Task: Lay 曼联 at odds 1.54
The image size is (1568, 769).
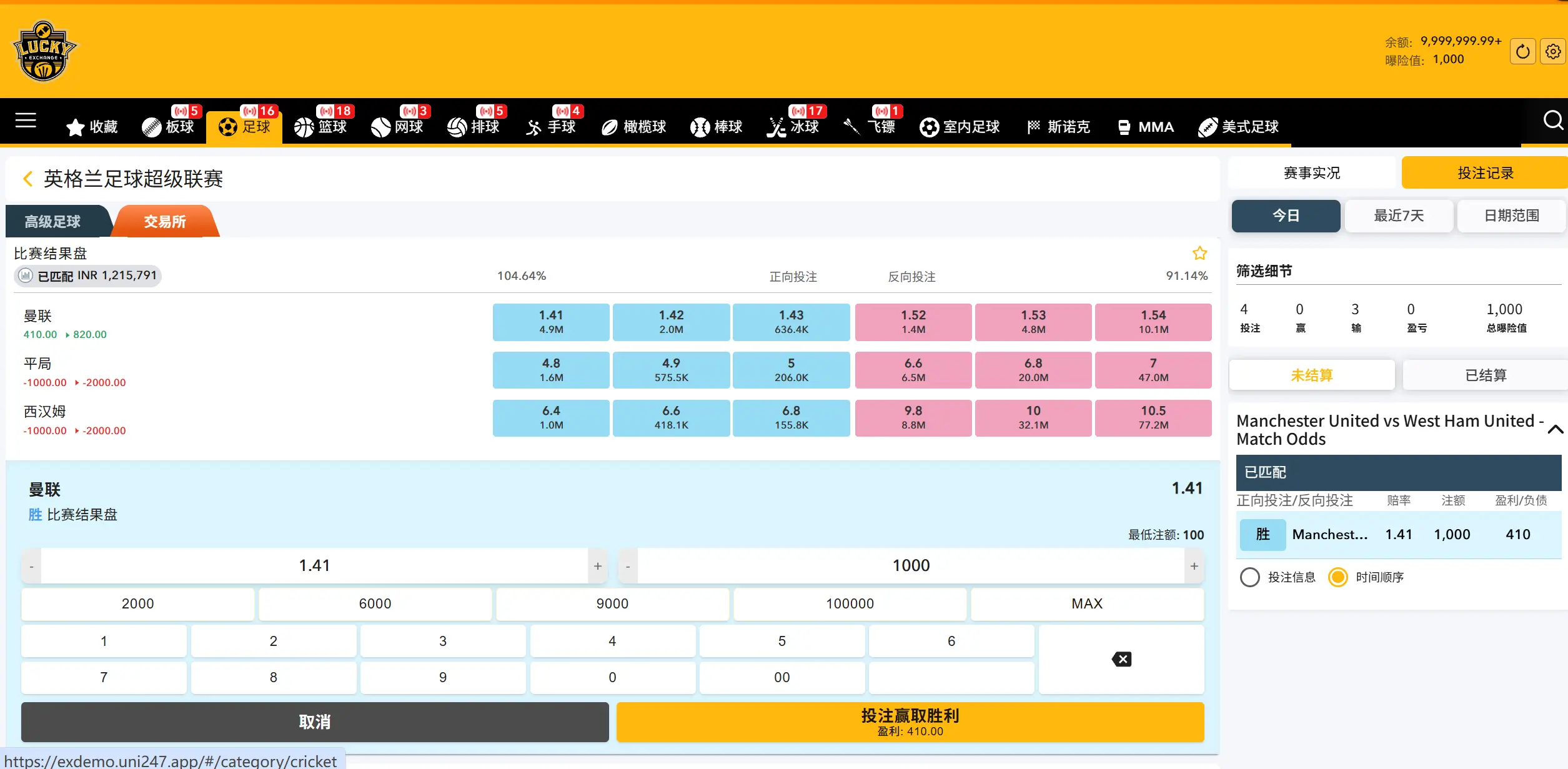Action: click(x=1153, y=322)
